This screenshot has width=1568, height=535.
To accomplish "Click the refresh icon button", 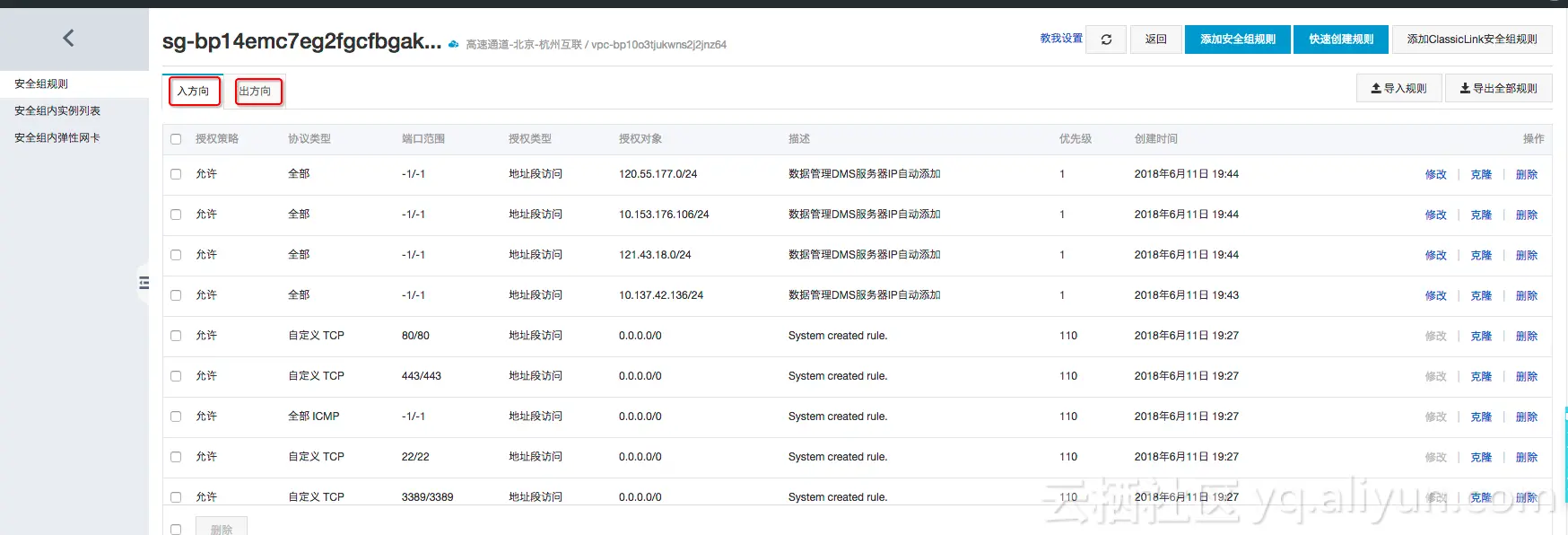I will [x=1106, y=39].
